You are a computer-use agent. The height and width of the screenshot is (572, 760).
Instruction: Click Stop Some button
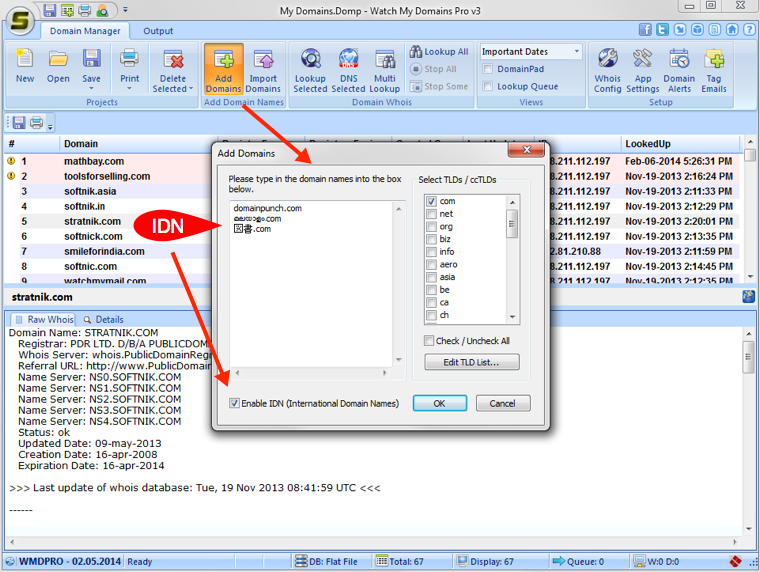click(x=439, y=86)
